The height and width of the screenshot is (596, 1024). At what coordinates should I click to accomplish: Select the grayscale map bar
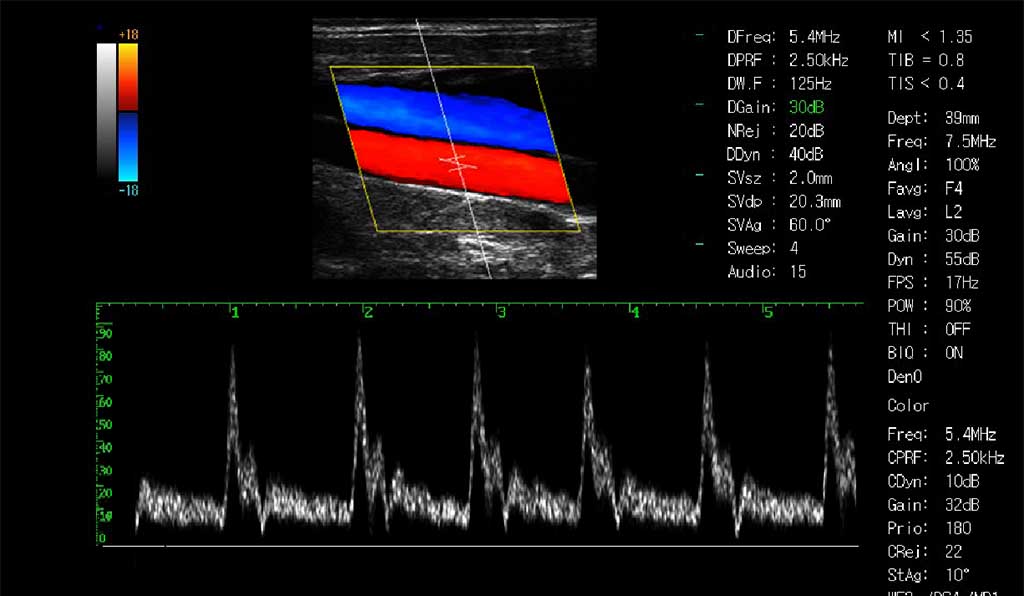coord(106,111)
